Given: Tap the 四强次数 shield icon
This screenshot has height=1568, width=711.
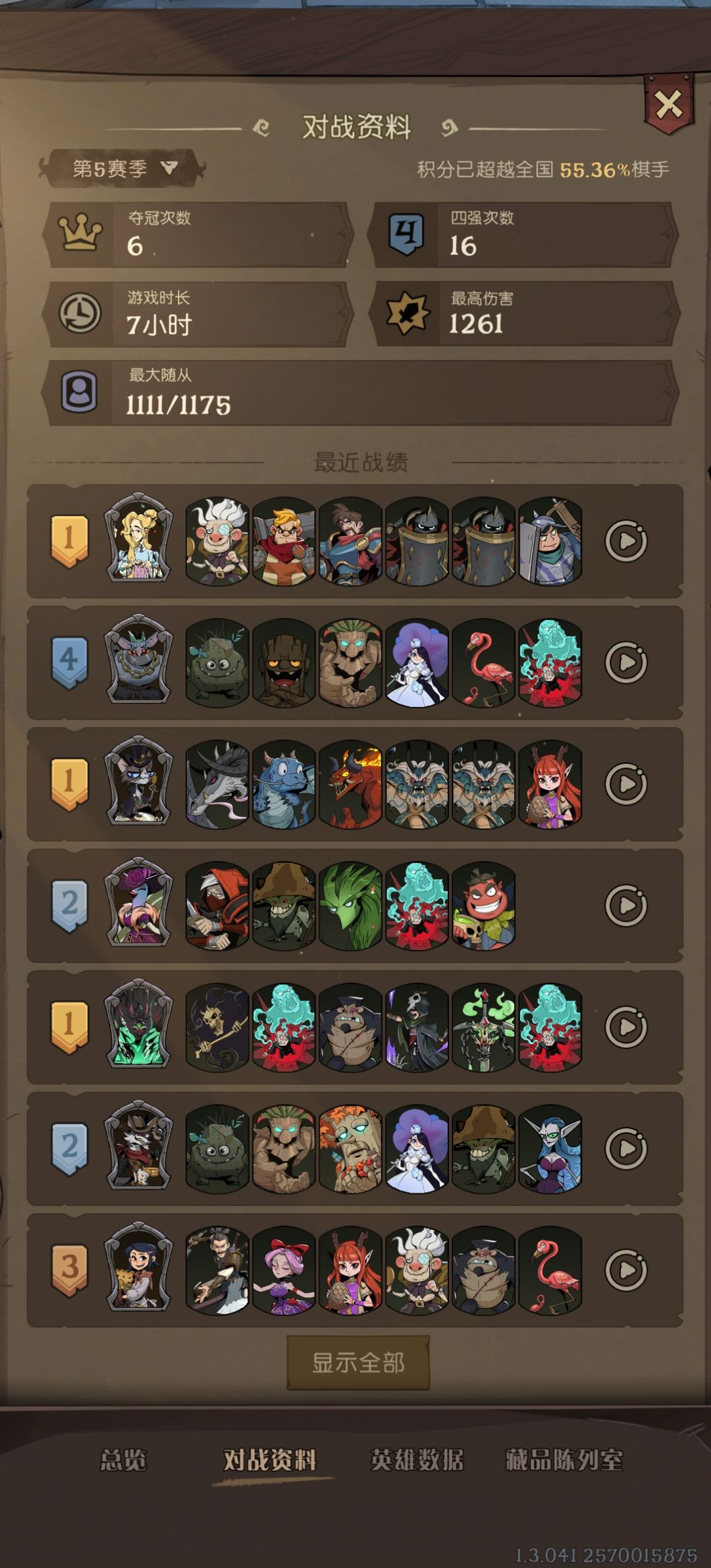Looking at the screenshot, I should (406, 234).
